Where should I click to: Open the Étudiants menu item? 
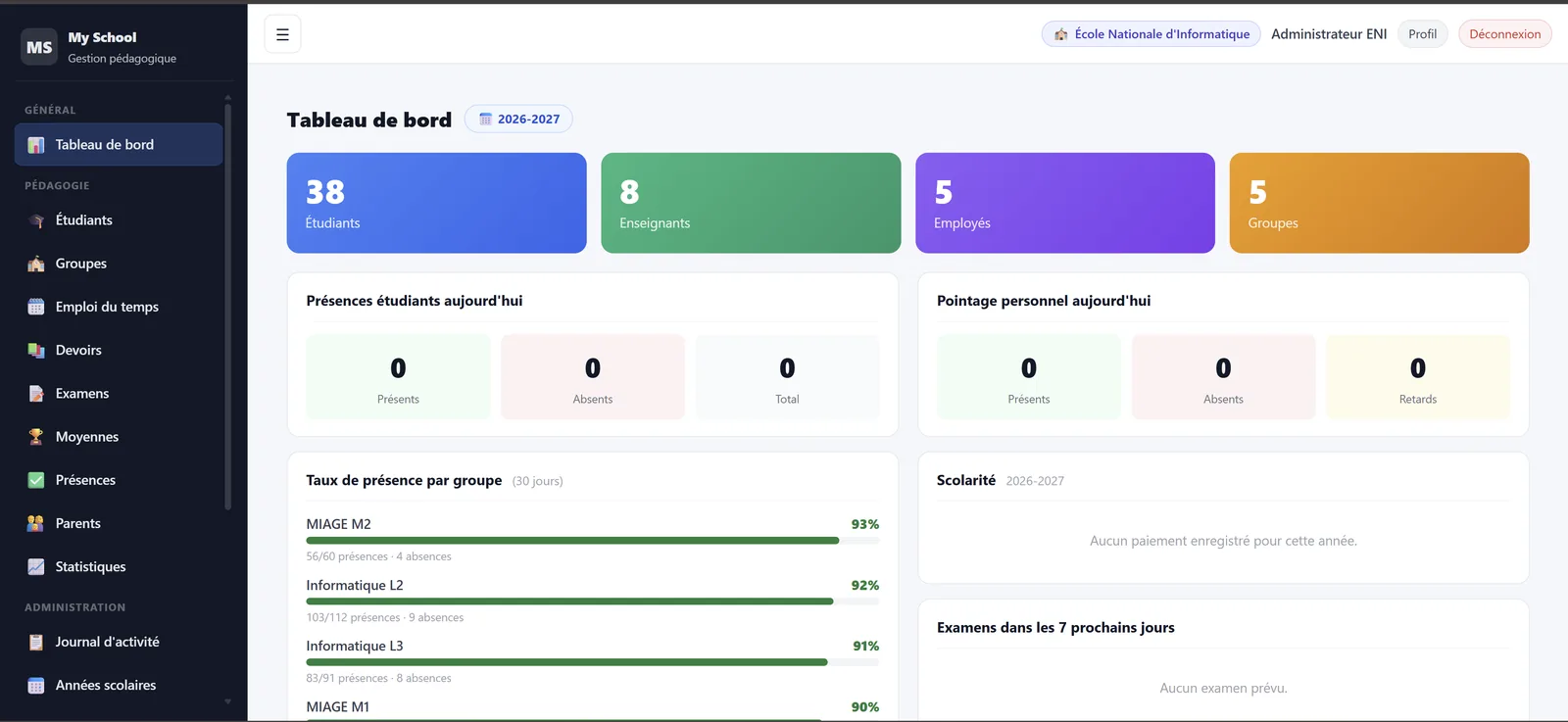click(119, 220)
